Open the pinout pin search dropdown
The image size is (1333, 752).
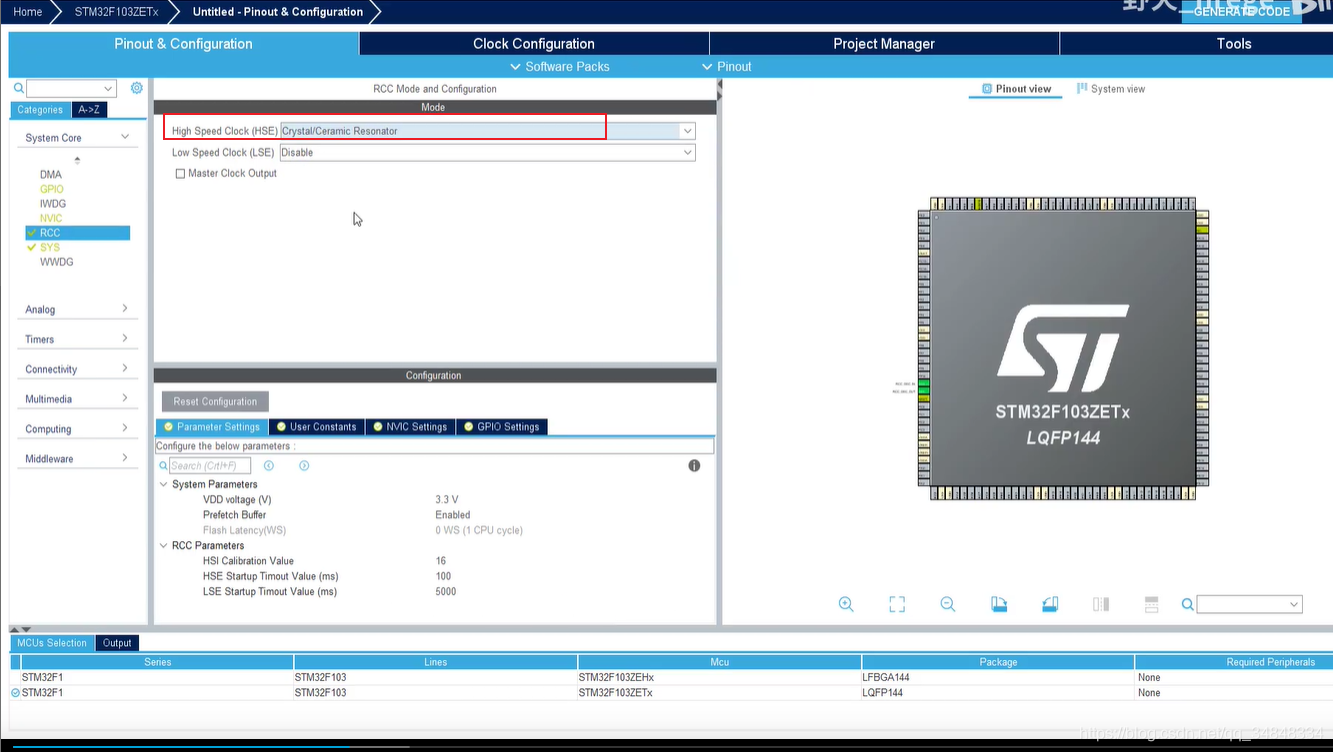click(x=1249, y=604)
